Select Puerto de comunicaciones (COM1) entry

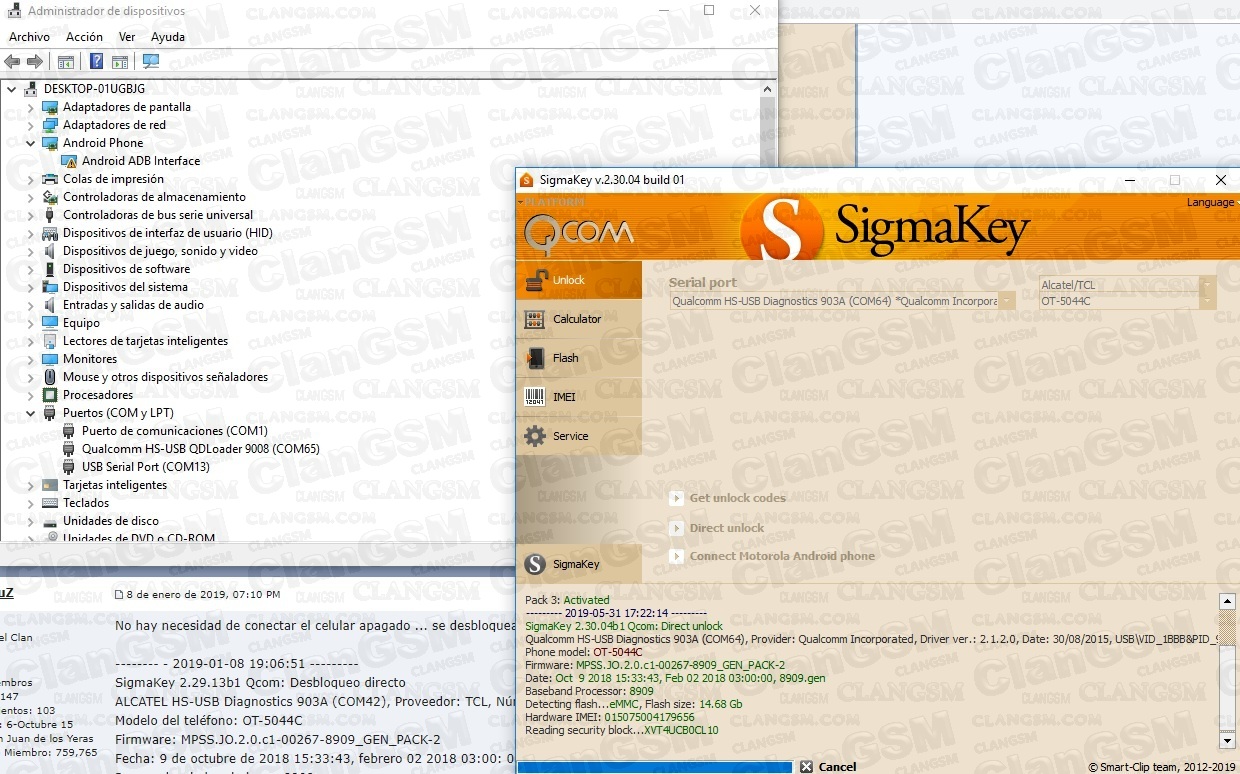pyautogui.click(x=175, y=431)
